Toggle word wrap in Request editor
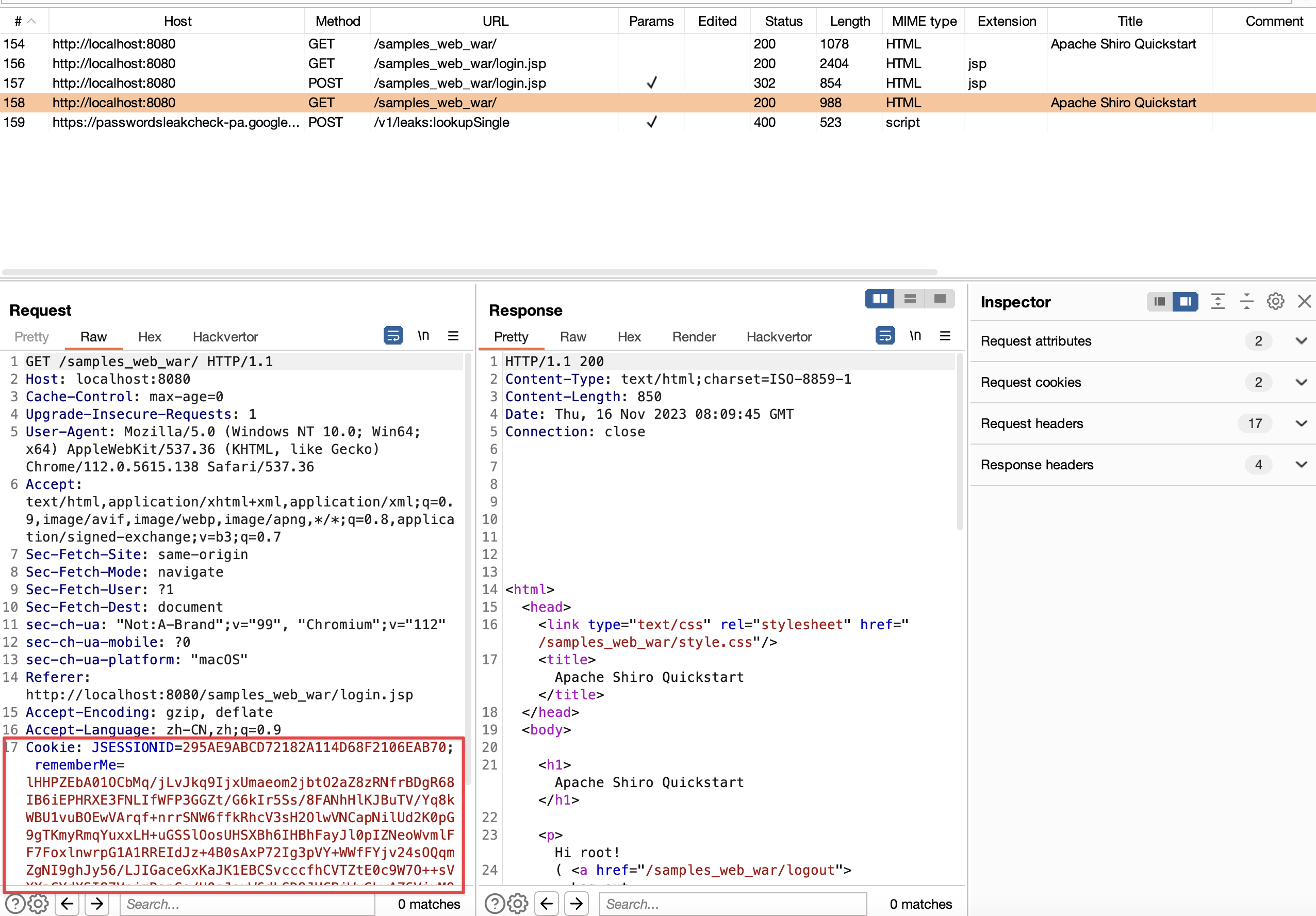Viewport: 1316px width, 916px height. [393, 335]
